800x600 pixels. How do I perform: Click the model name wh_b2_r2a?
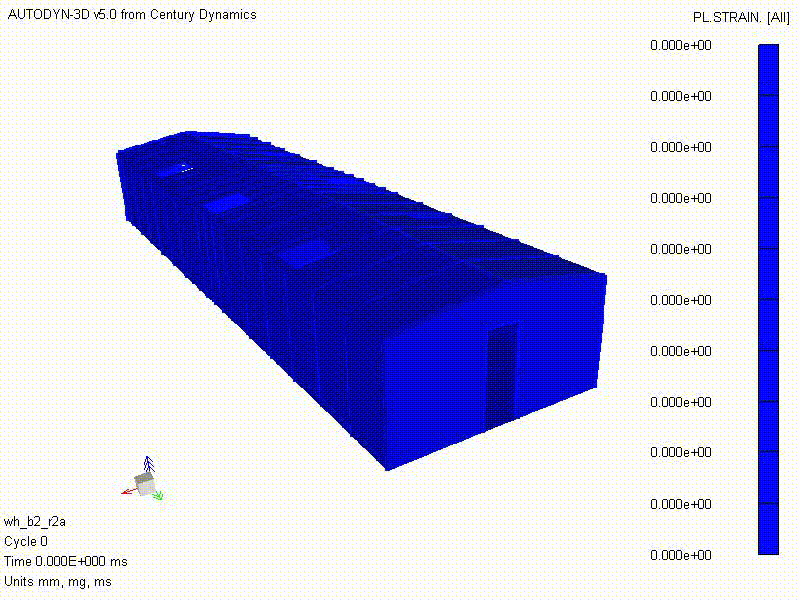tap(35, 521)
